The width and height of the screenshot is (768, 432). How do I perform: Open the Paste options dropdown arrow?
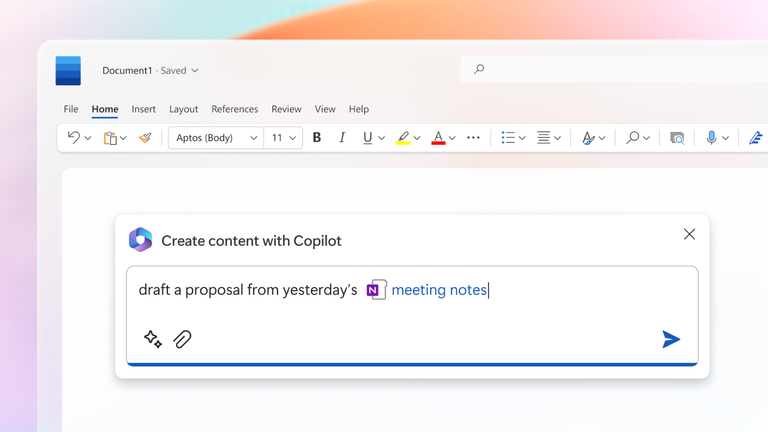point(123,138)
